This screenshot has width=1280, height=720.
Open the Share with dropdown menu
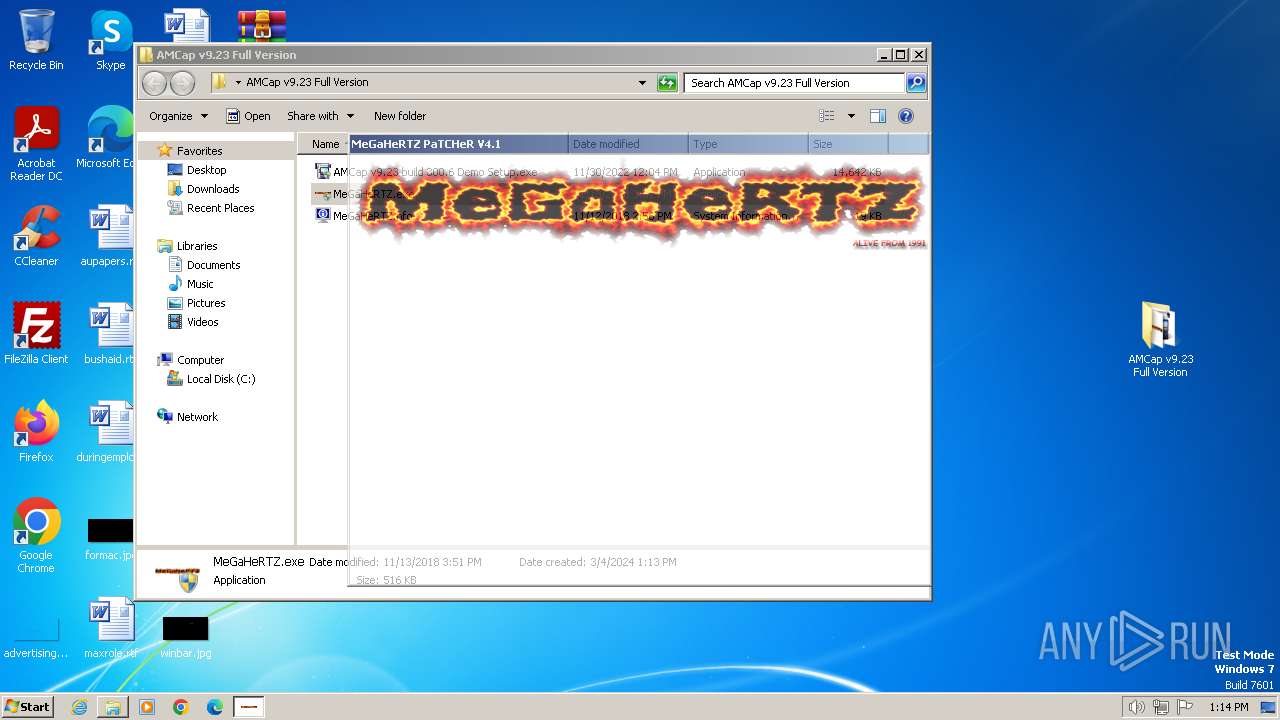(321, 116)
